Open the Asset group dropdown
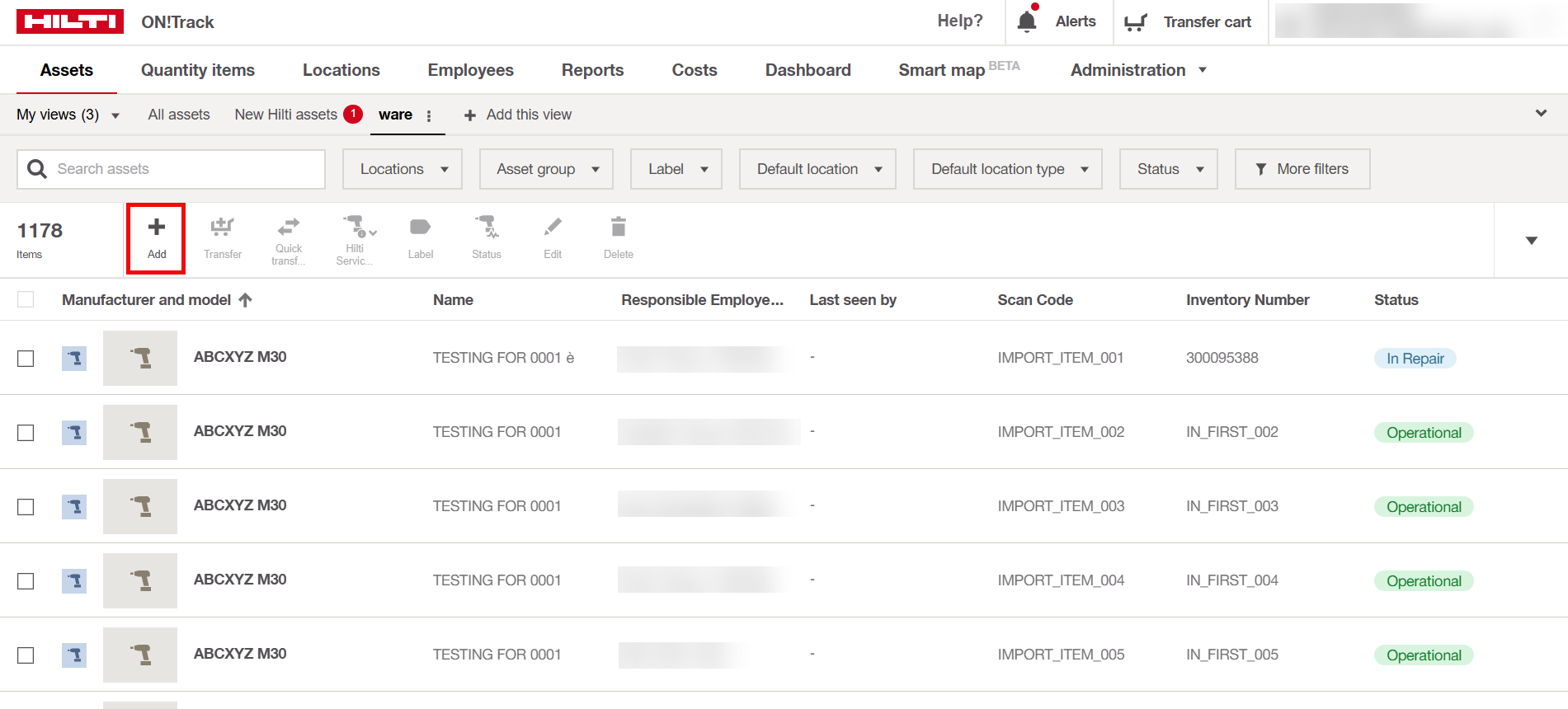Viewport: 1568px width, 709px height. pos(546,169)
